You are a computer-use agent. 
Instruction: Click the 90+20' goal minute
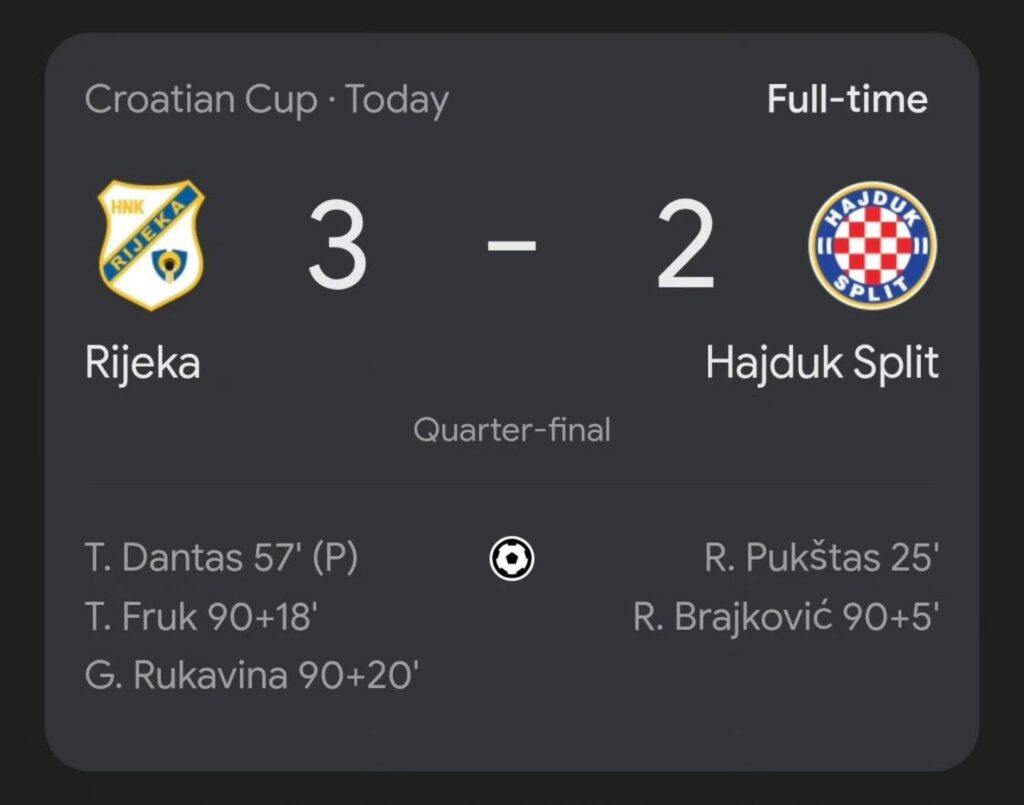point(359,676)
